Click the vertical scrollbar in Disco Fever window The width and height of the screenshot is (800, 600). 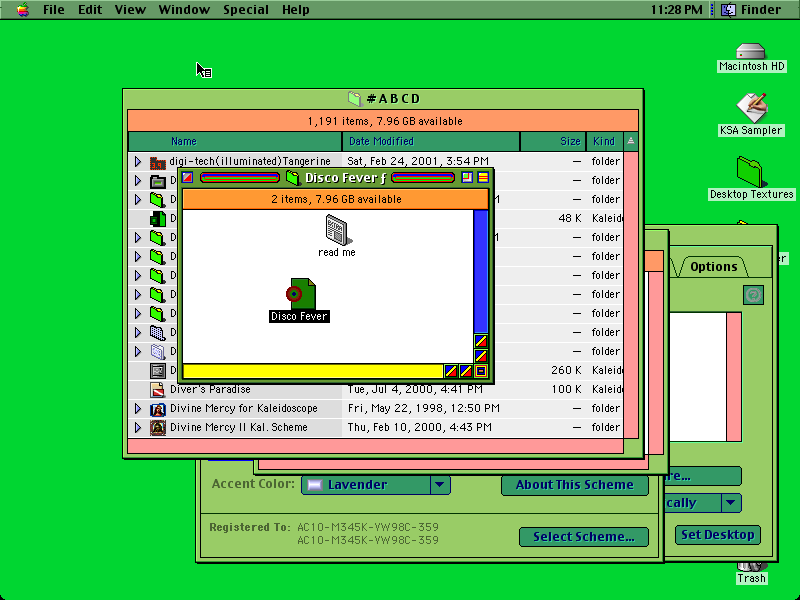pos(481,271)
